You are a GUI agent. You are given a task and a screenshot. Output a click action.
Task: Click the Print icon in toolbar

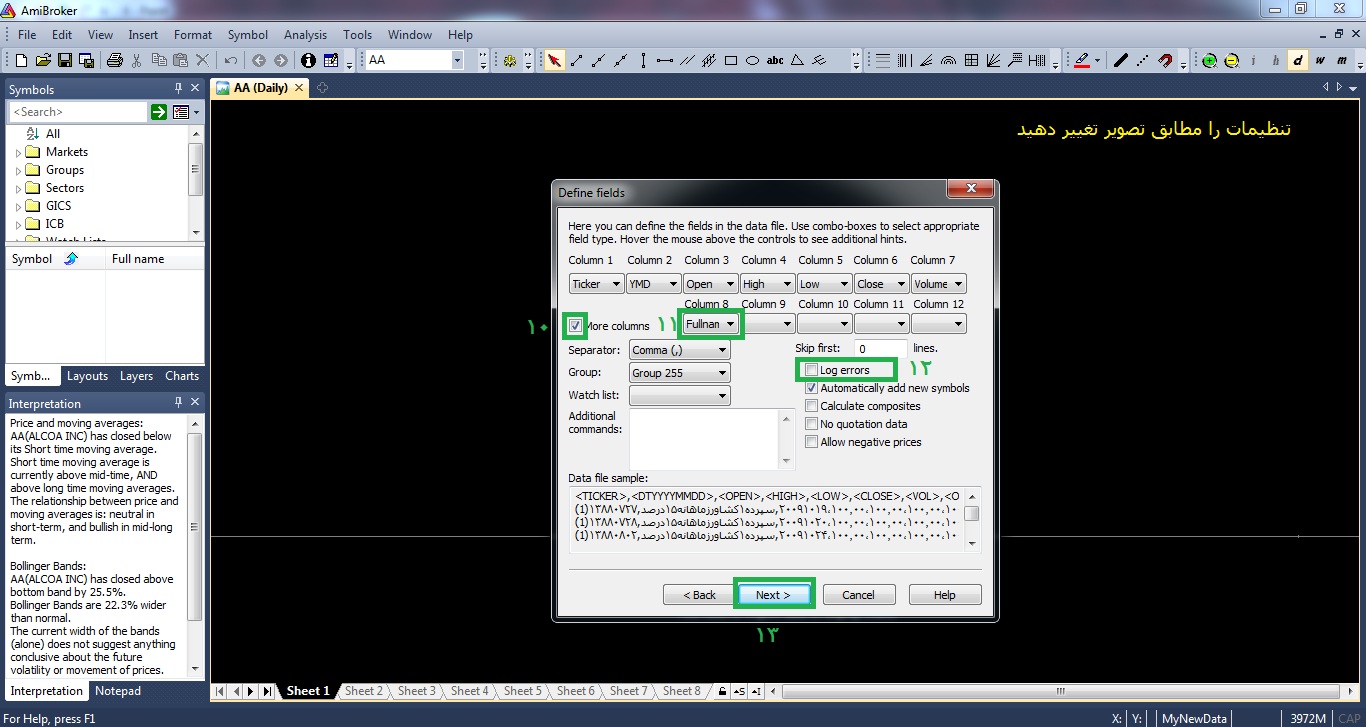click(x=114, y=61)
